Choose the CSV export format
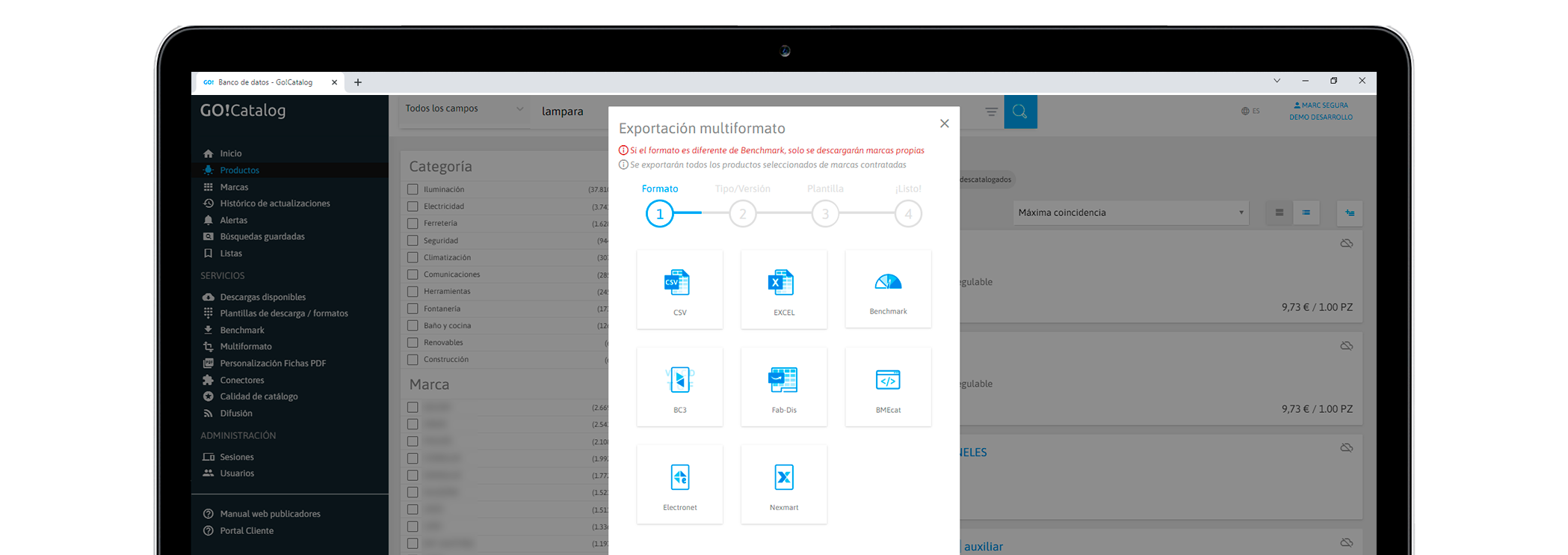 [679, 289]
